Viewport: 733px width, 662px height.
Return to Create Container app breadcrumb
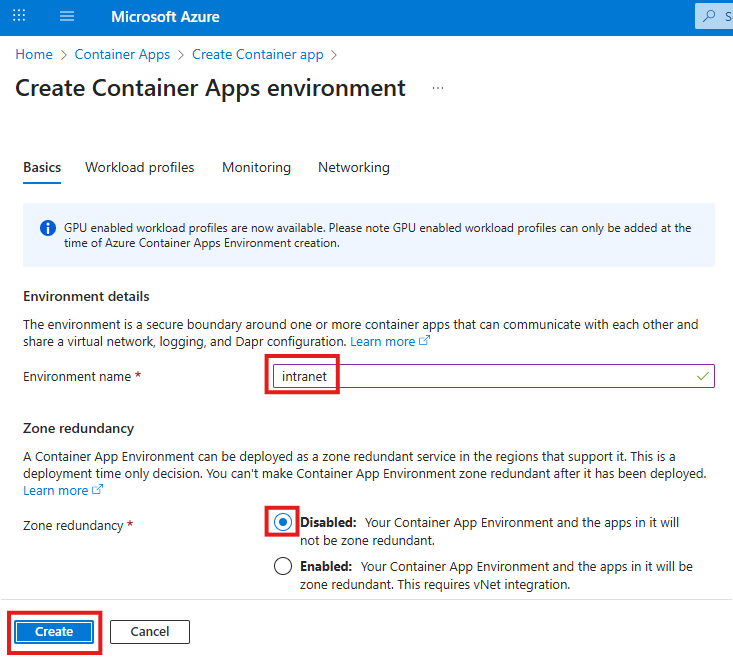click(x=259, y=54)
